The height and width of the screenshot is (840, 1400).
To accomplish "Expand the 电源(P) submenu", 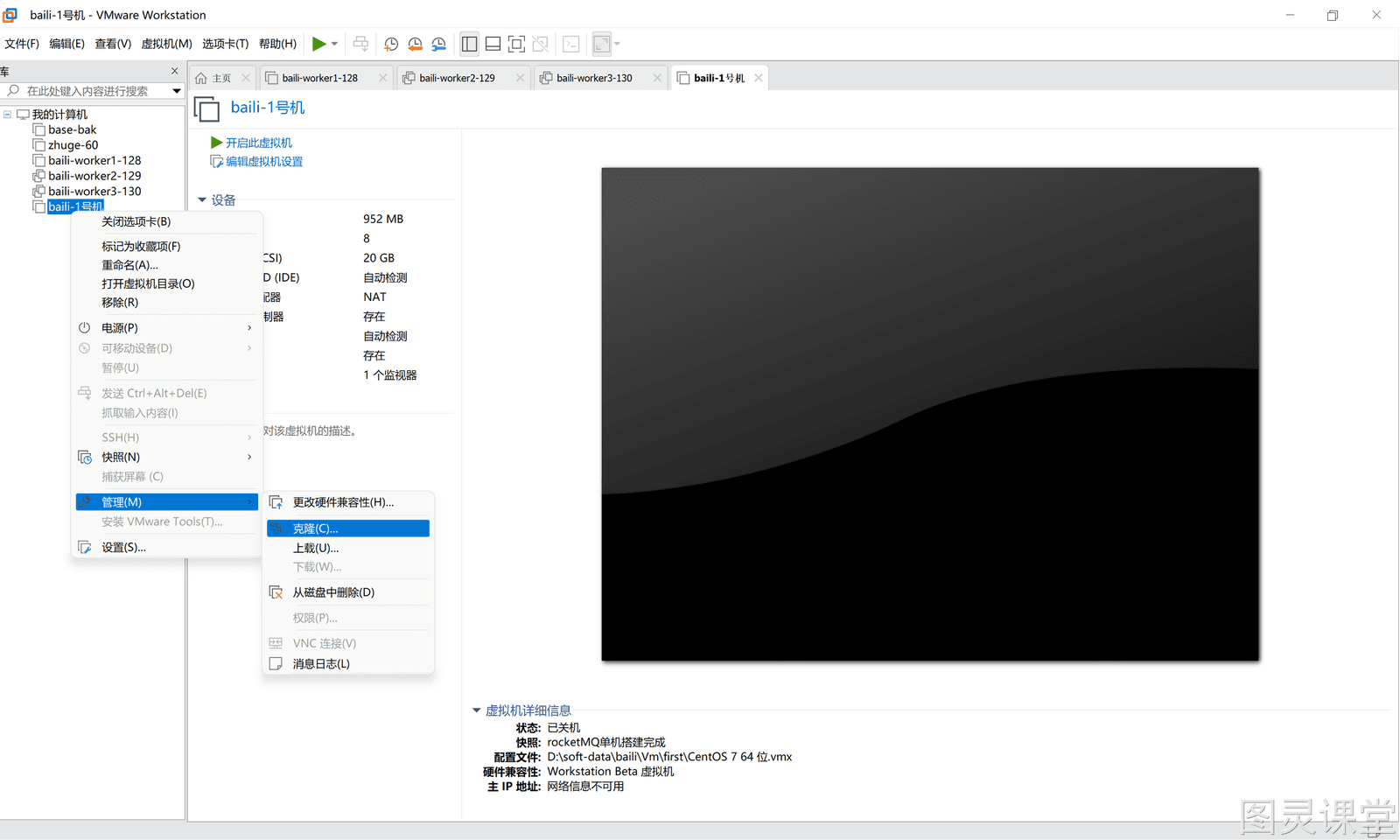I will coord(168,328).
